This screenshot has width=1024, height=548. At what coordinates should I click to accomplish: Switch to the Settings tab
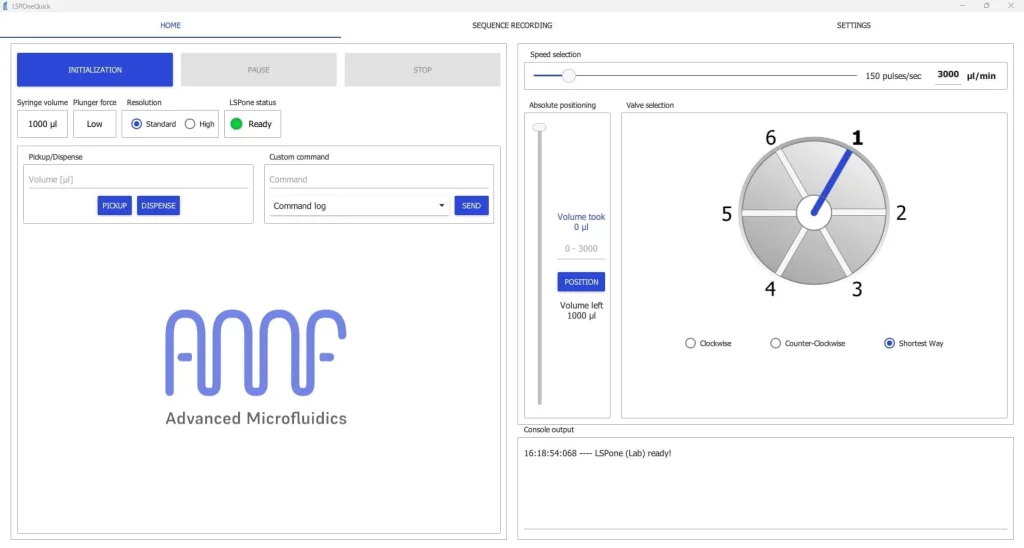click(x=853, y=25)
